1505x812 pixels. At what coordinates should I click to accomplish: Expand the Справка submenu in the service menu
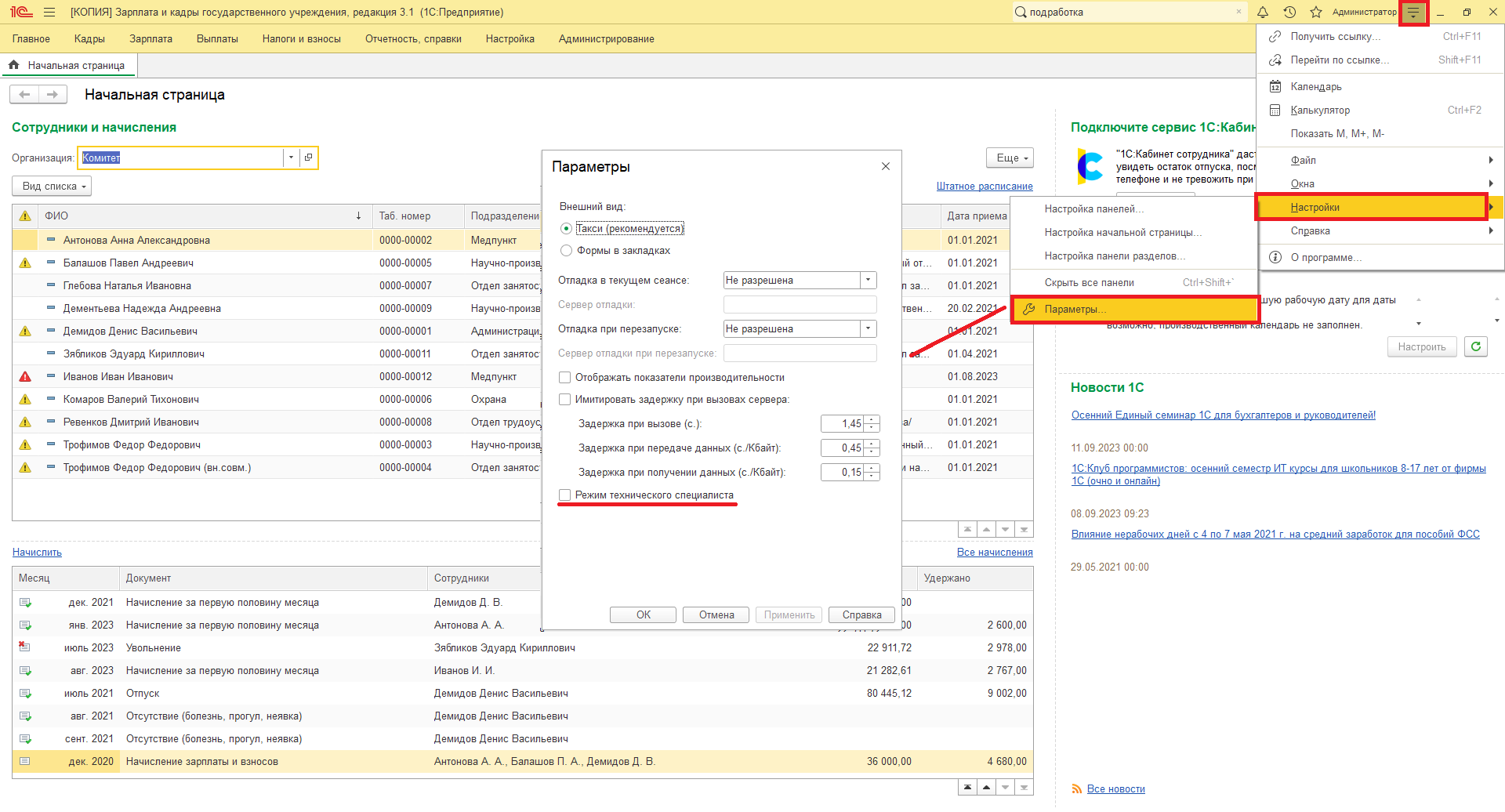tap(1380, 230)
